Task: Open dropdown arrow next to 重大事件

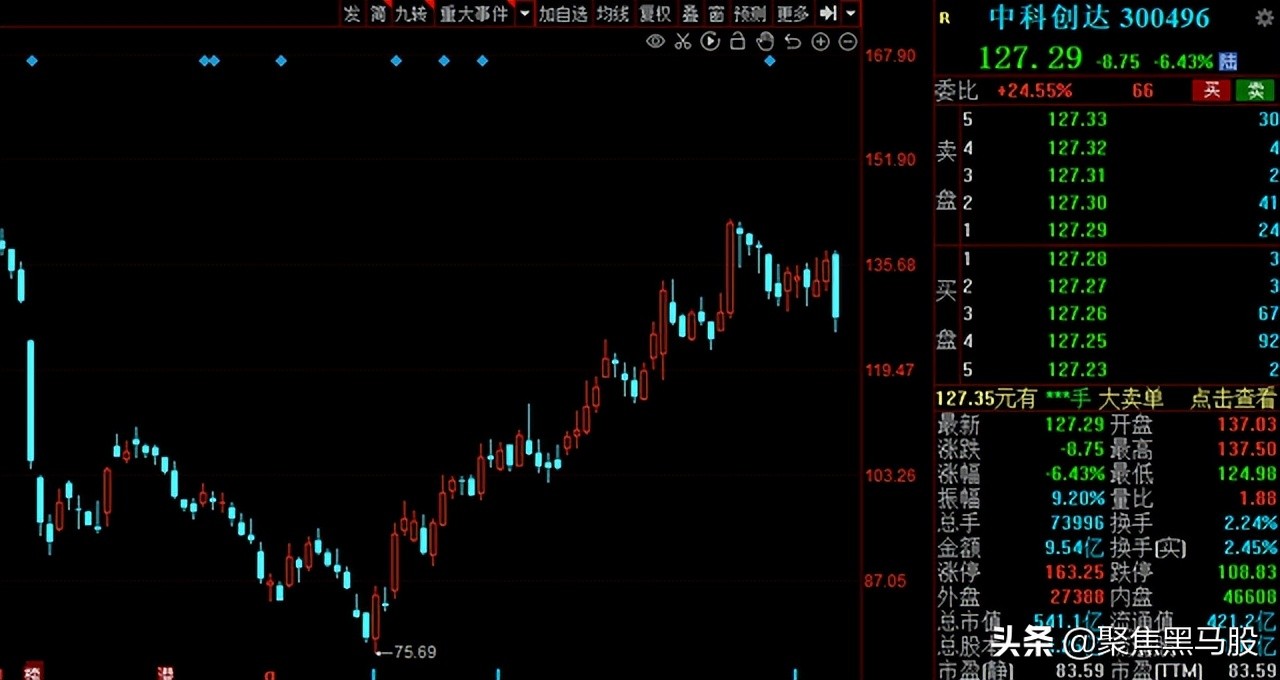Action: click(525, 13)
